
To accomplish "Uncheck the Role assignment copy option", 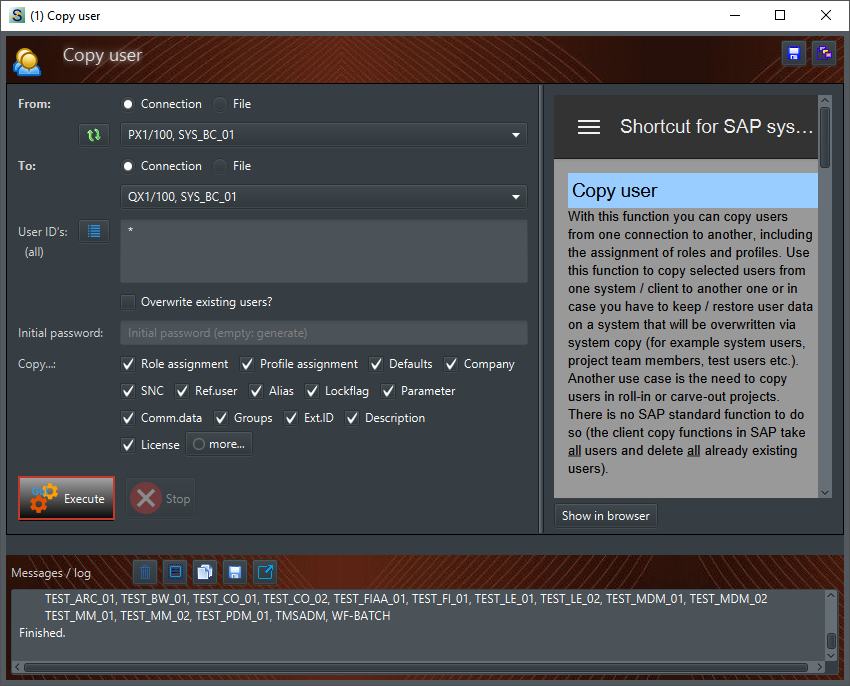I will pyautogui.click(x=128, y=364).
